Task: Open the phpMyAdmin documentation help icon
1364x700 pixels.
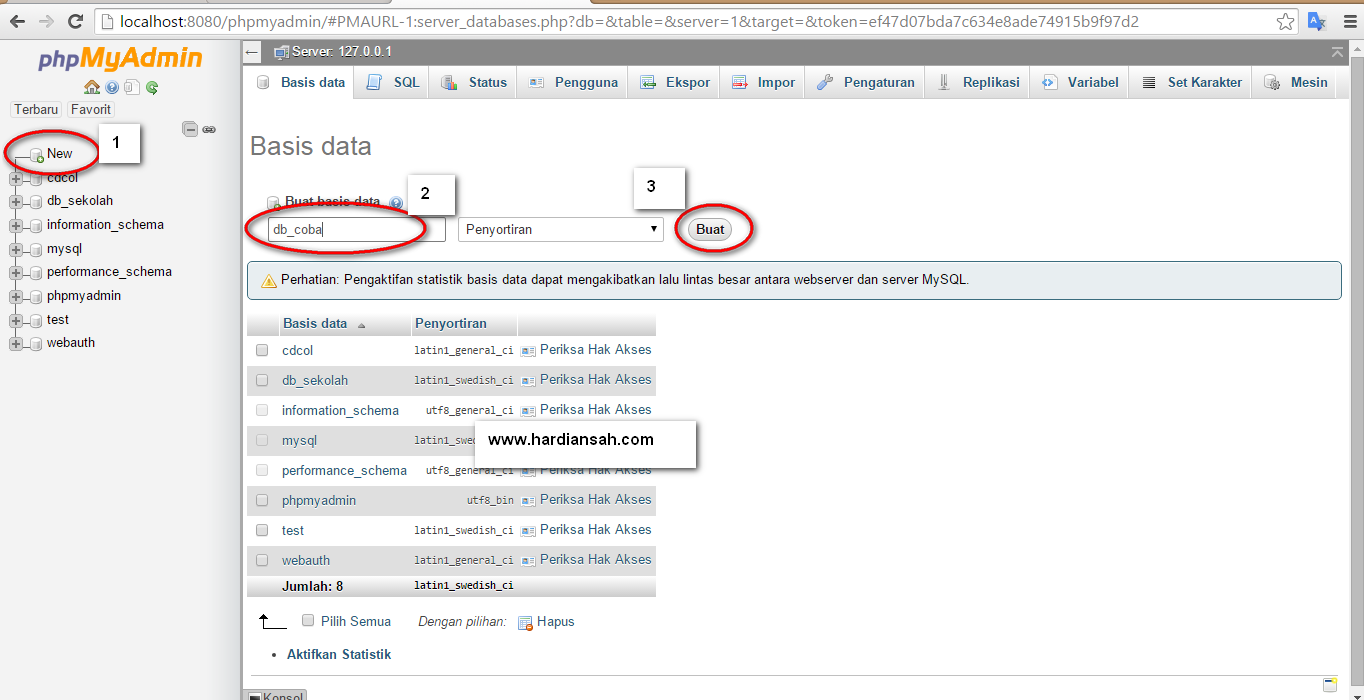Action: (110, 87)
